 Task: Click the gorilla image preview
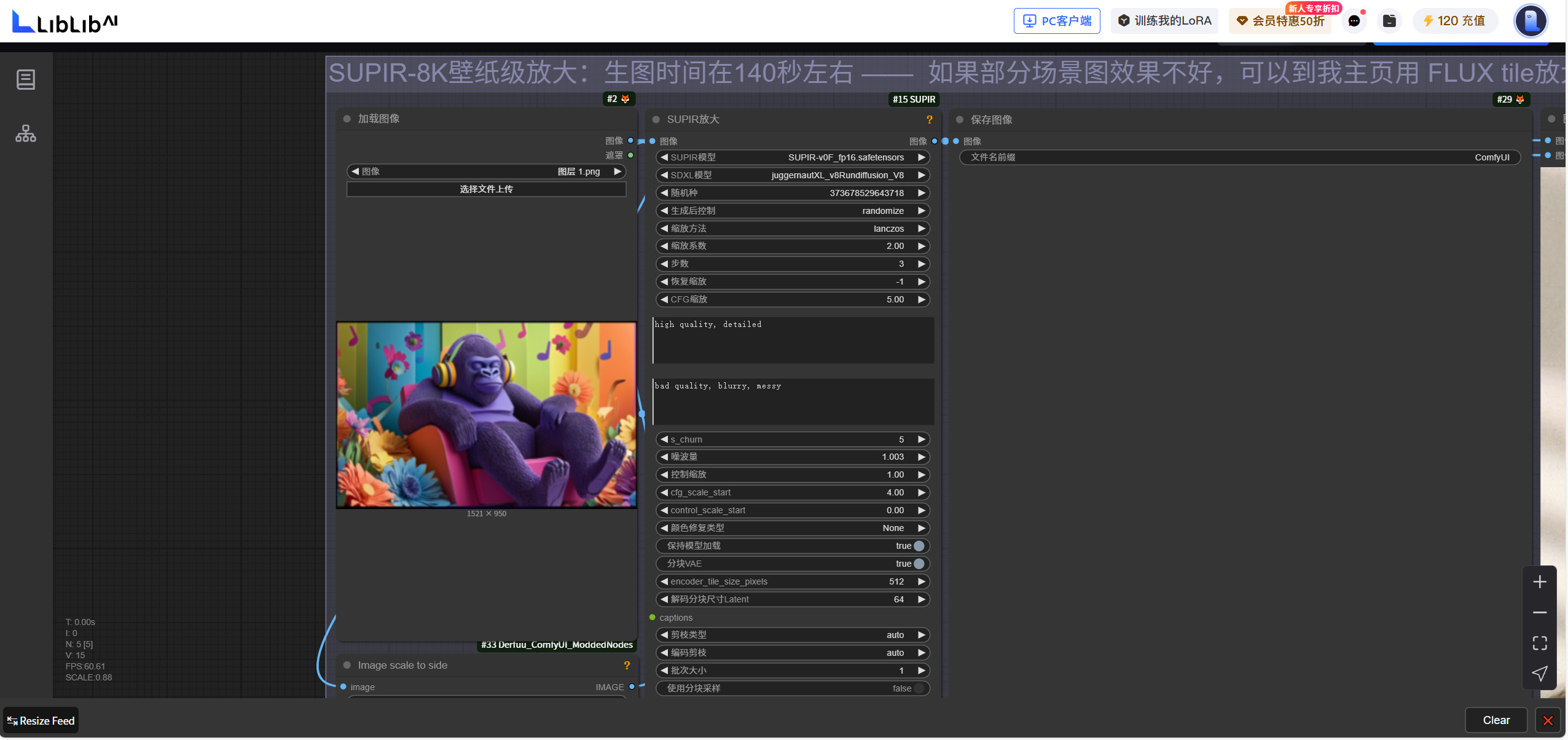tap(486, 415)
